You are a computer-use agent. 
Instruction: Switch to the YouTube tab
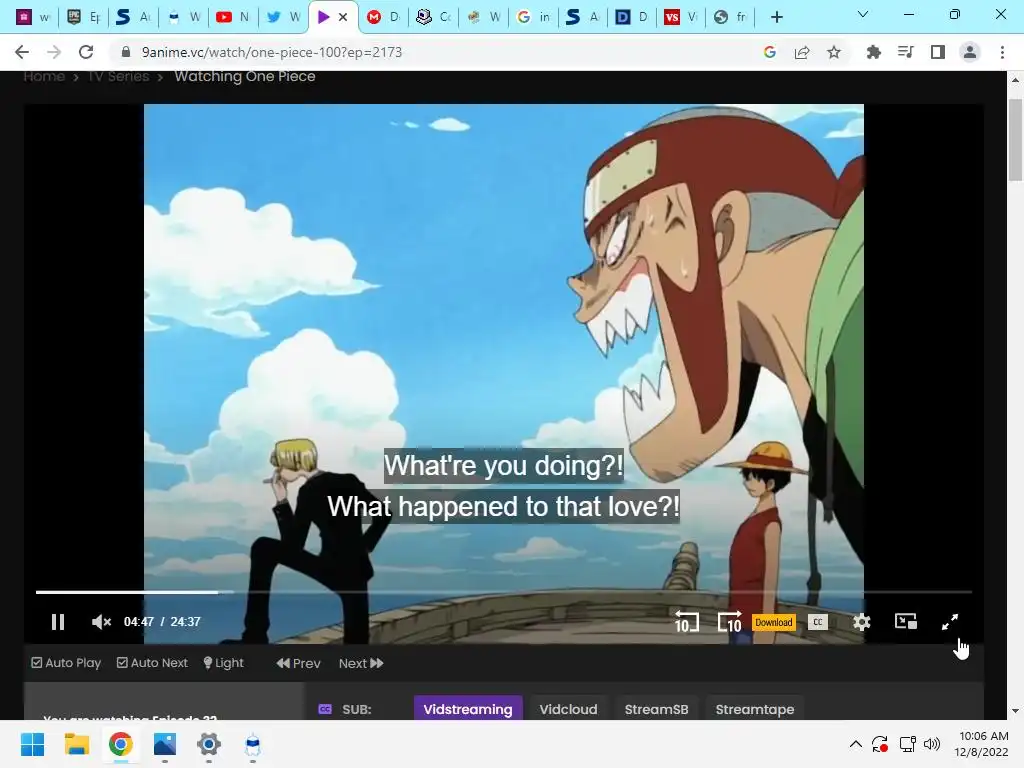point(234,17)
